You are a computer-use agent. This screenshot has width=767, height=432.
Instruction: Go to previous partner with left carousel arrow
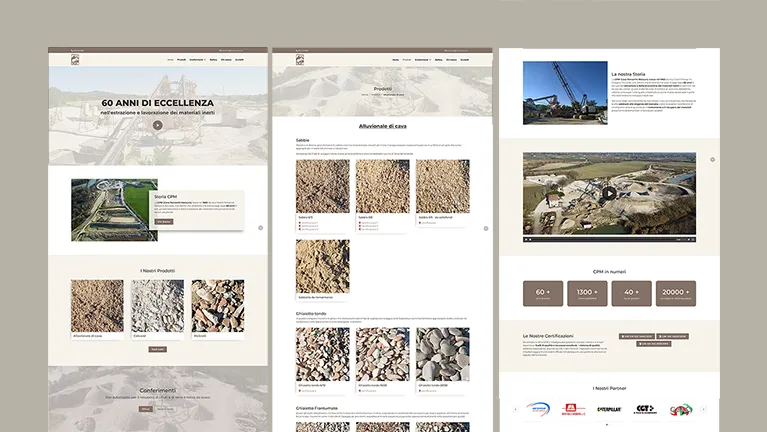point(515,409)
